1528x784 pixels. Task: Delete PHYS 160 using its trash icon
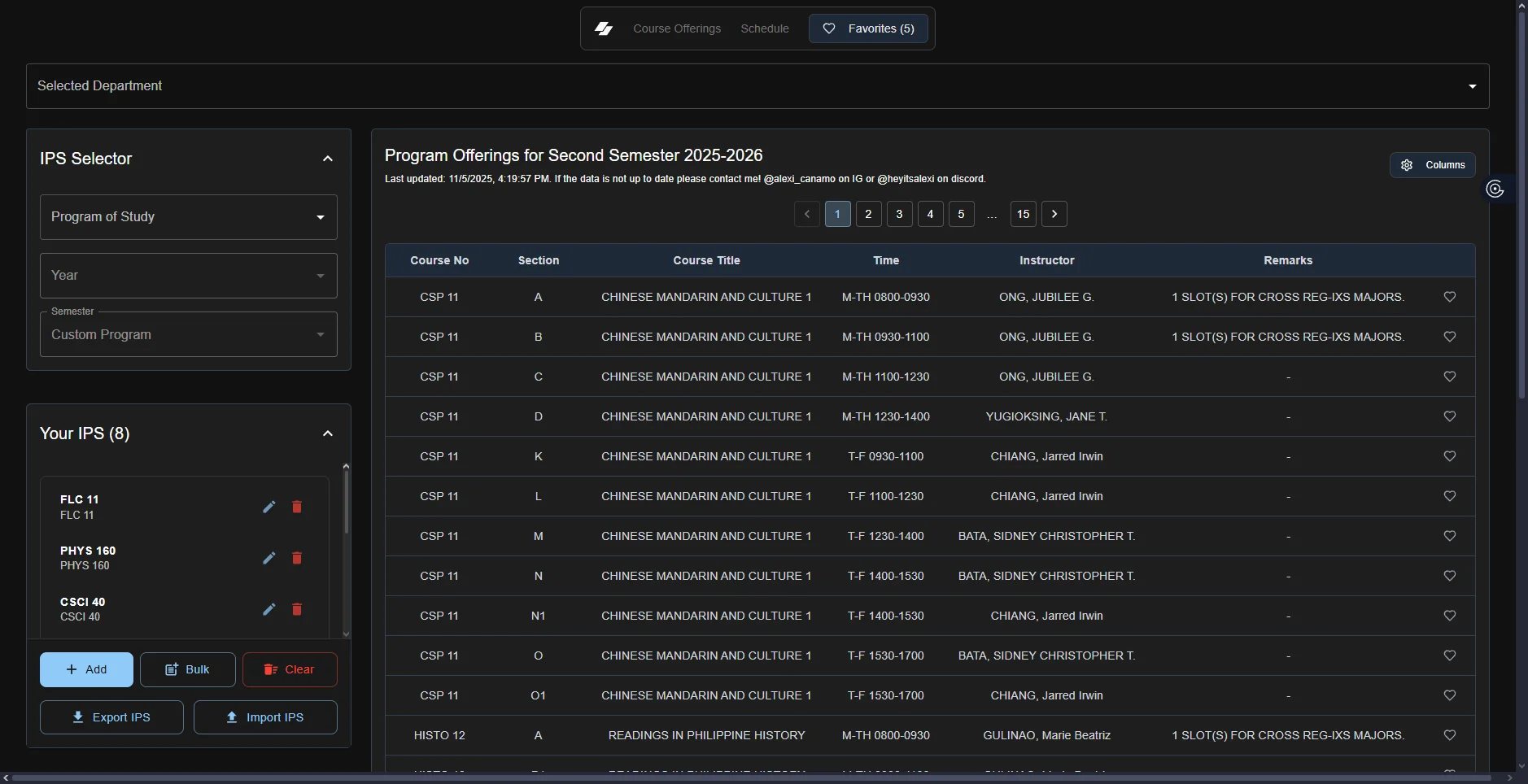point(297,558)
